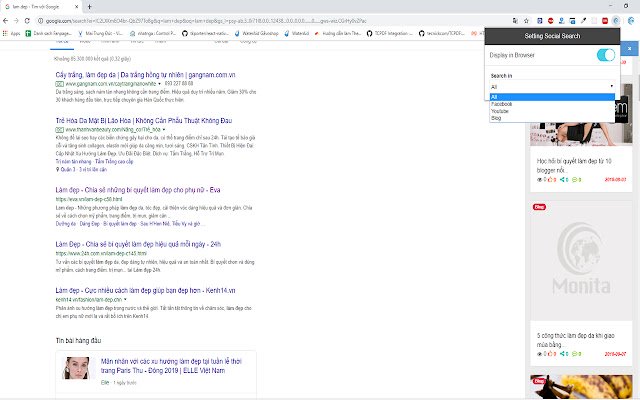Click the site info icon before google.com
This screenshot has height=400, width=640.
coord(40,20)
